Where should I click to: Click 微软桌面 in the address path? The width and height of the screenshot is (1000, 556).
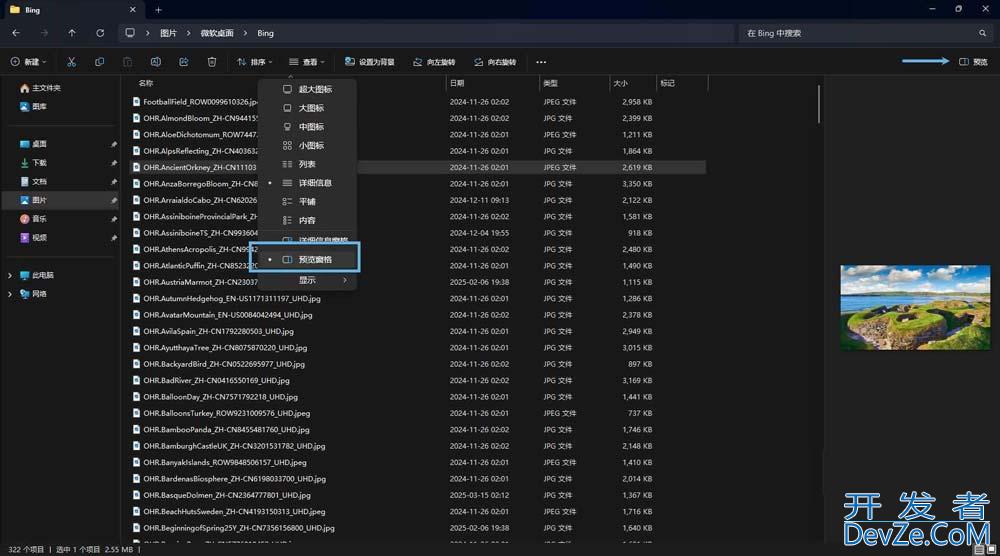pos(217,33)
